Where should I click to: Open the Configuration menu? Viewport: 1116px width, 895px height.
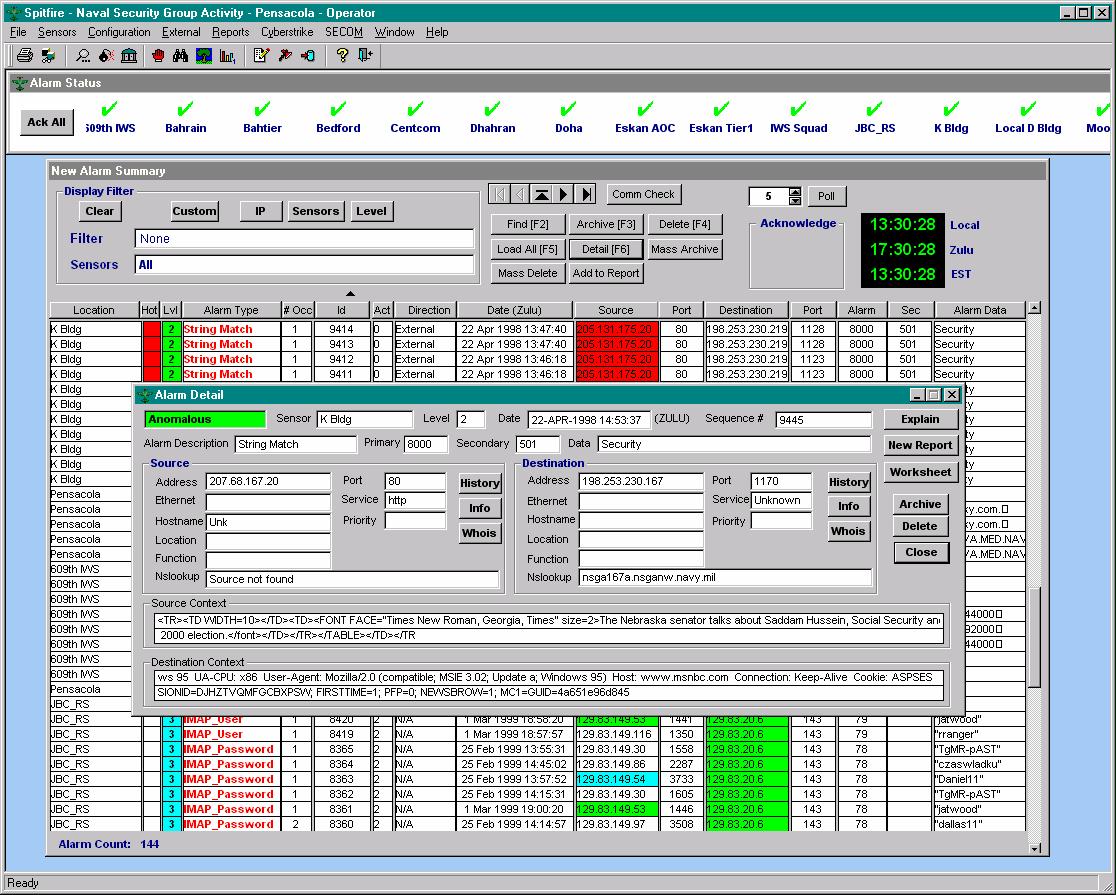pyautogui.click(x=119, y=32)
